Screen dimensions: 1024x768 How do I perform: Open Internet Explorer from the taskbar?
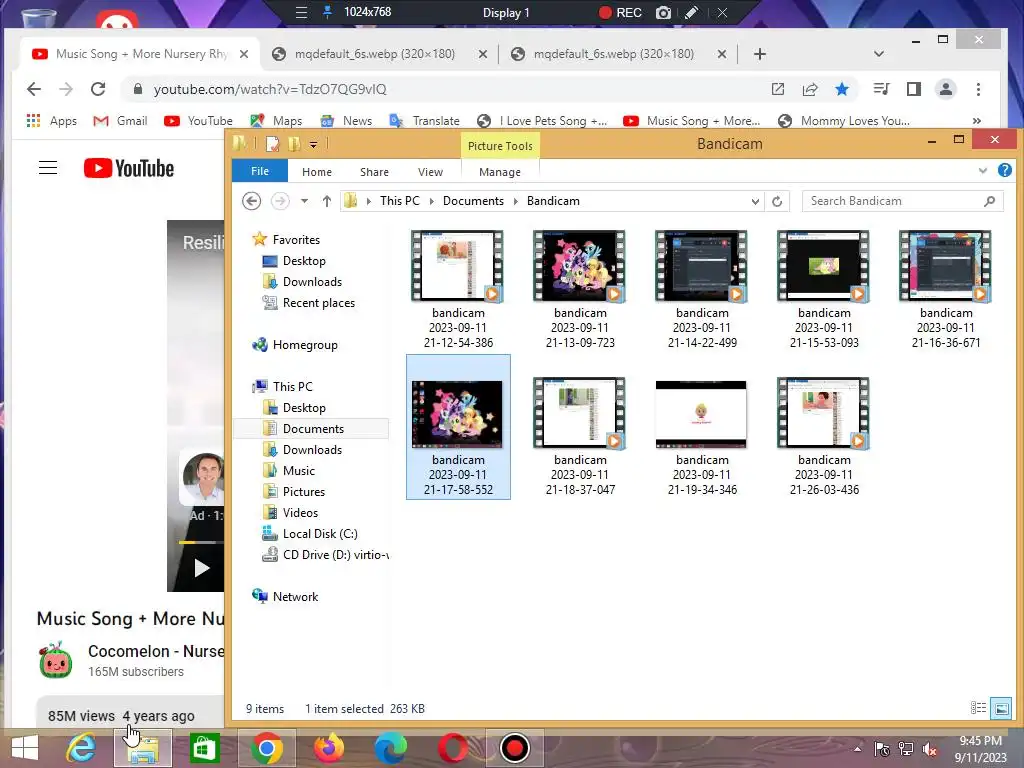coord(82,748)
